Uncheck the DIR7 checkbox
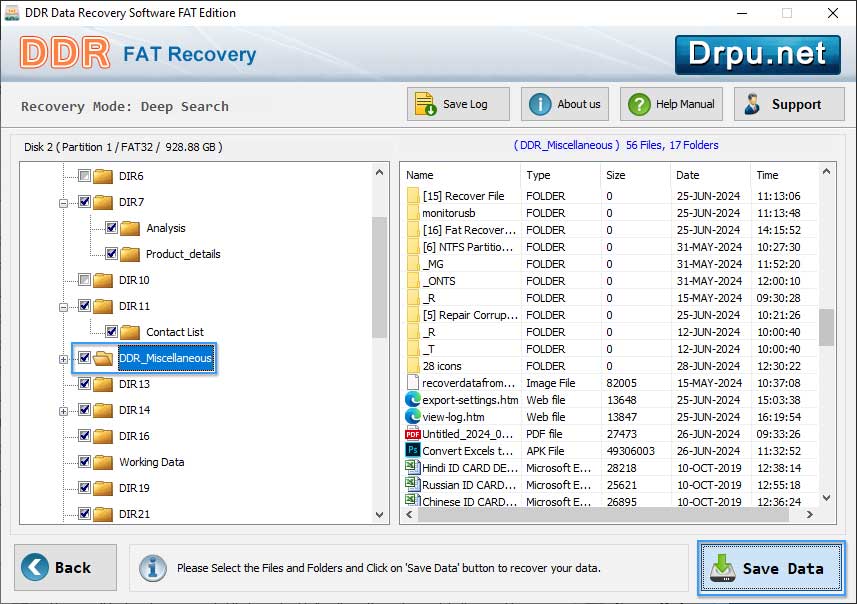 [x=84, y=202]
